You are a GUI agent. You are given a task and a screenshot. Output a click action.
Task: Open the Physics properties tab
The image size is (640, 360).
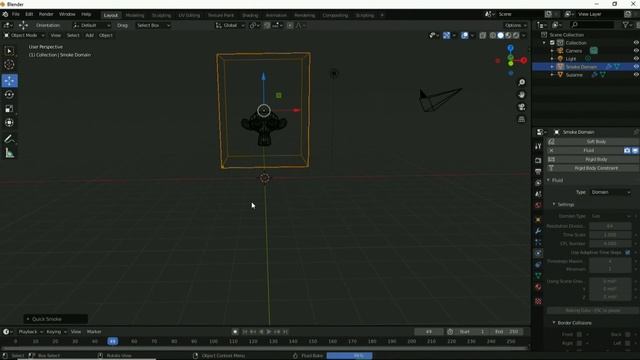[538, 253]
